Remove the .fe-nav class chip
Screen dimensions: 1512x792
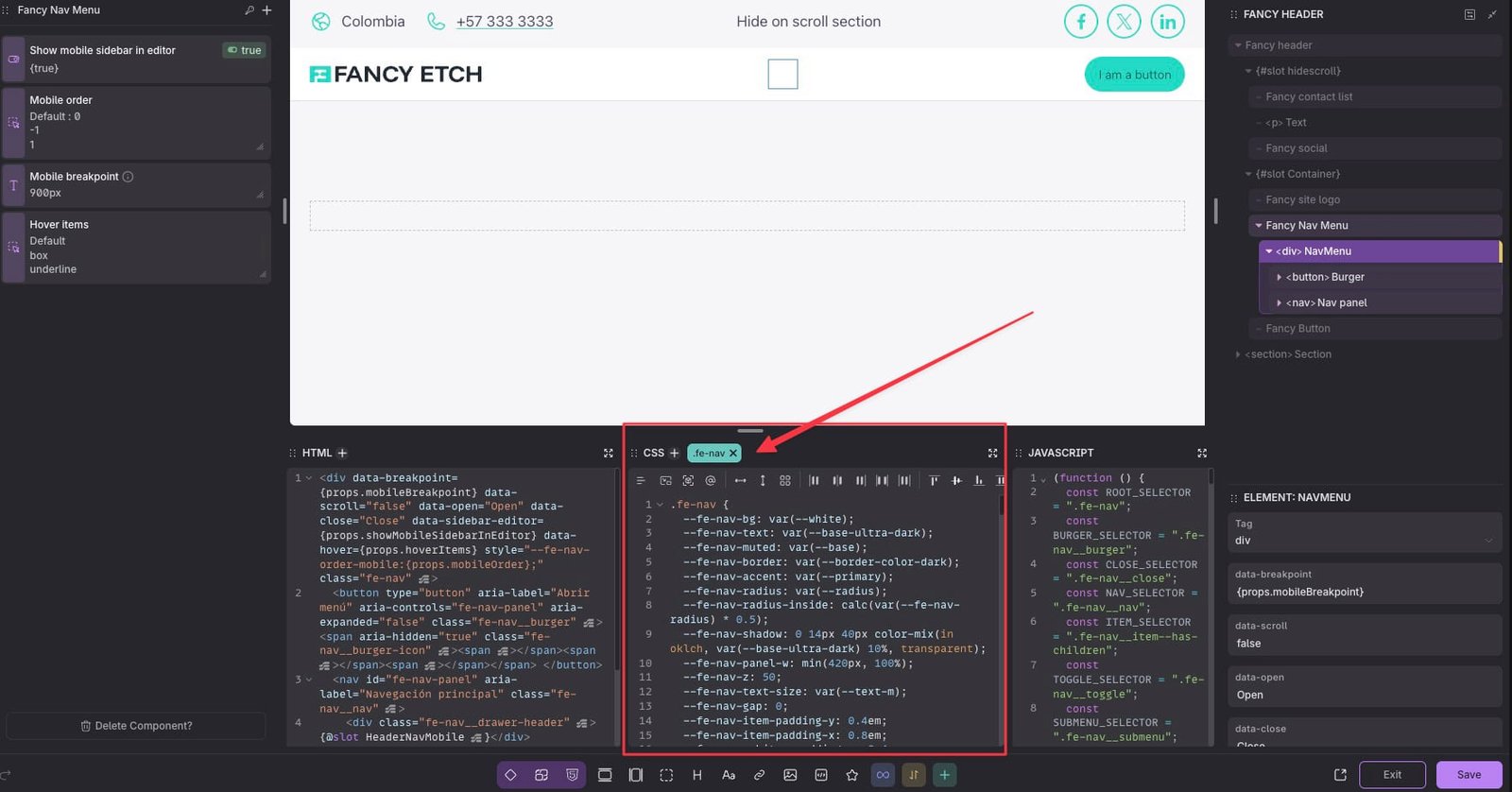point(733,454)
